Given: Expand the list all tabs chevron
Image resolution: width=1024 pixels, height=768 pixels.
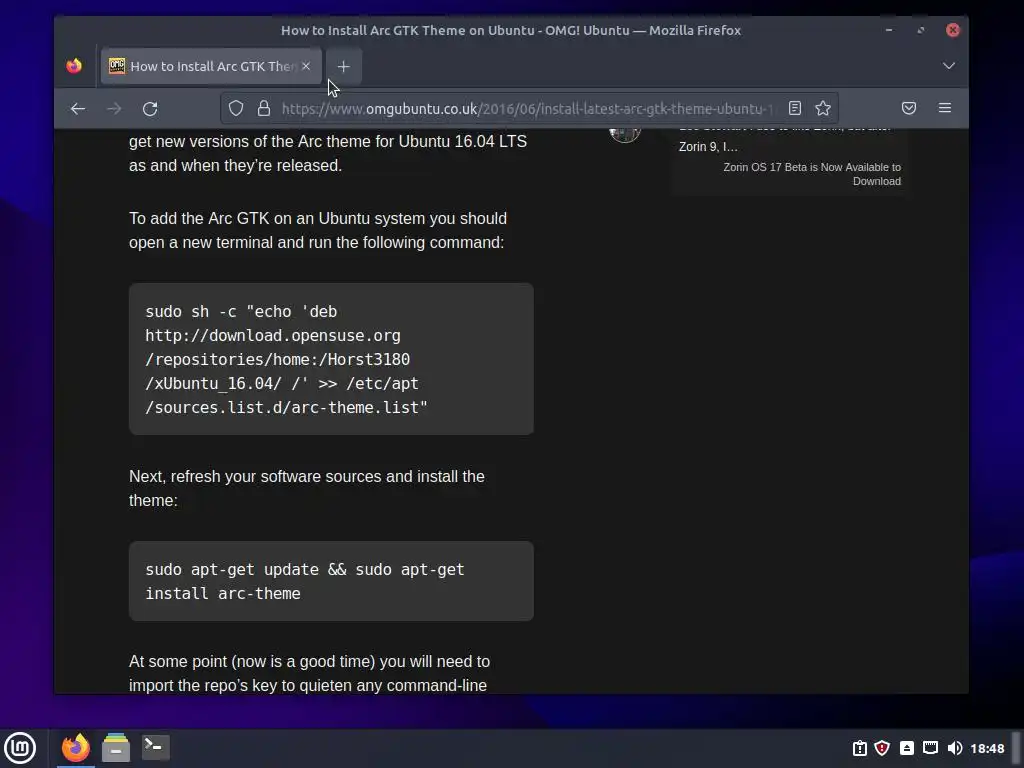Looking at the screenshot, I should (948, 66).
